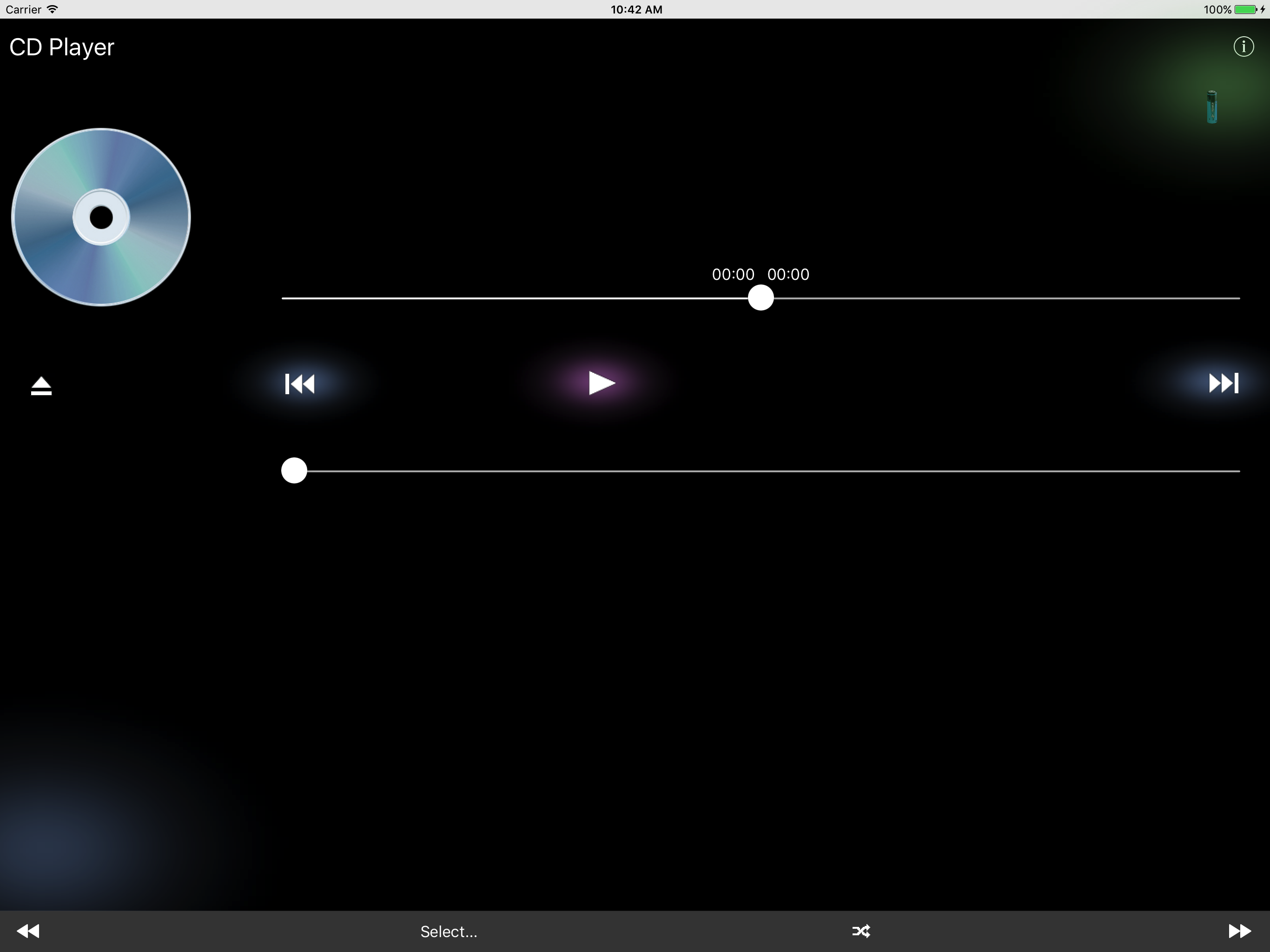The height and width of the screenshot is (952, 1270).
Task: Toggle shuffle mode icon
Action: pos(860,931)
